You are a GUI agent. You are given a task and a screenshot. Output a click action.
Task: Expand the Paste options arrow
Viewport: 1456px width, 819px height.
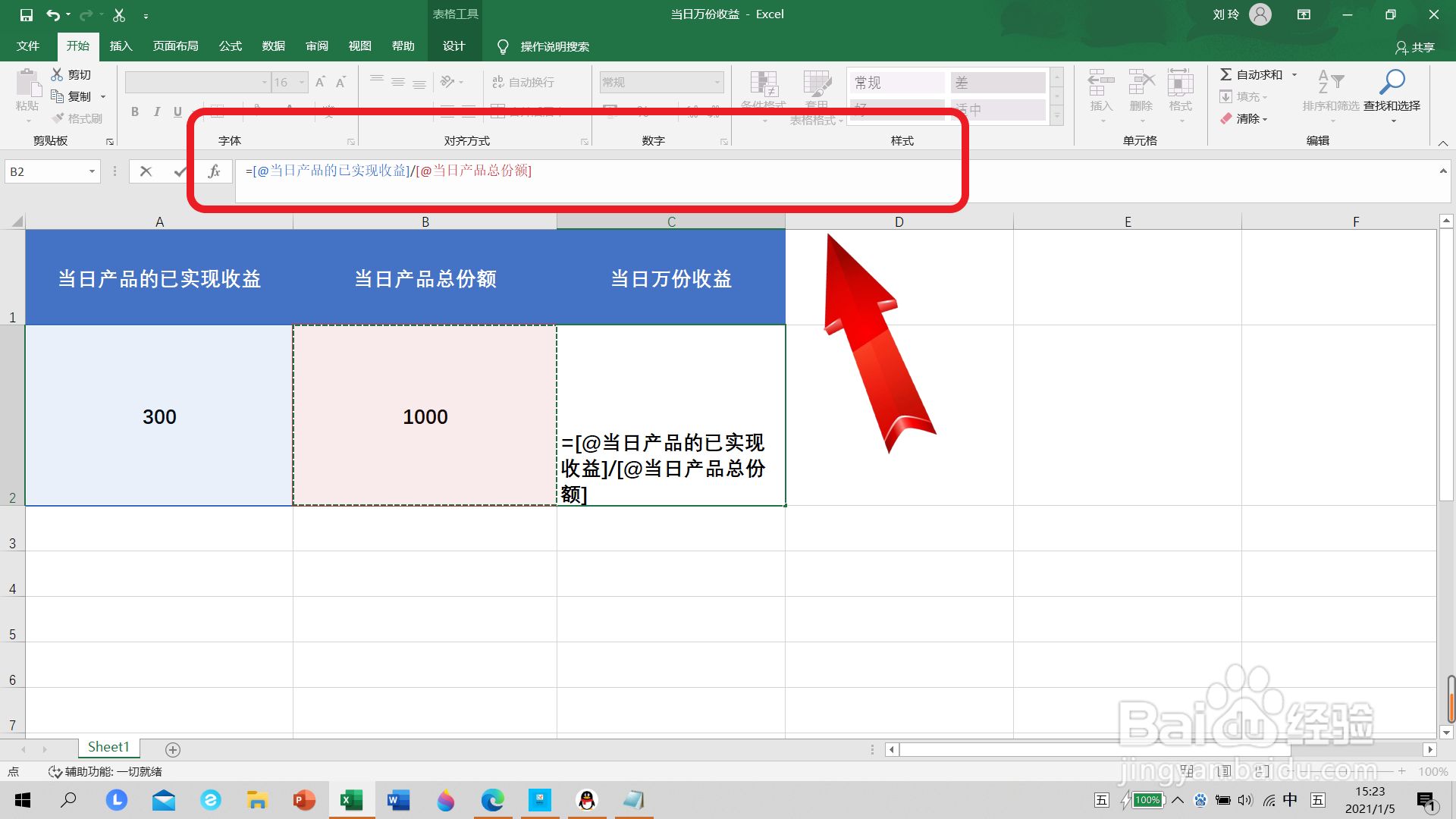pyautogui.click(x=28, y=121)
